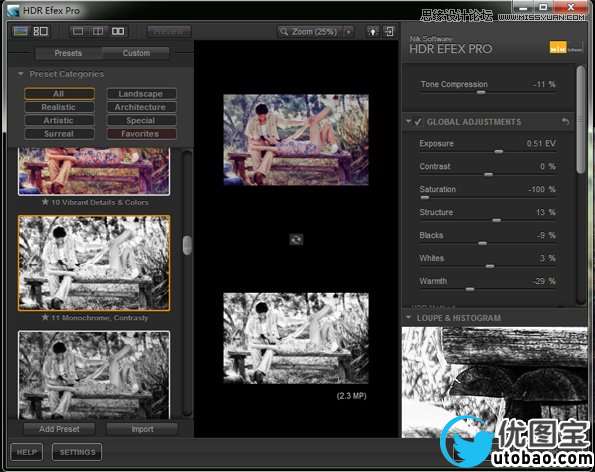Collapse the Preset Categories section
This screenshot has width=595, height=472.
tap(20, 74)
